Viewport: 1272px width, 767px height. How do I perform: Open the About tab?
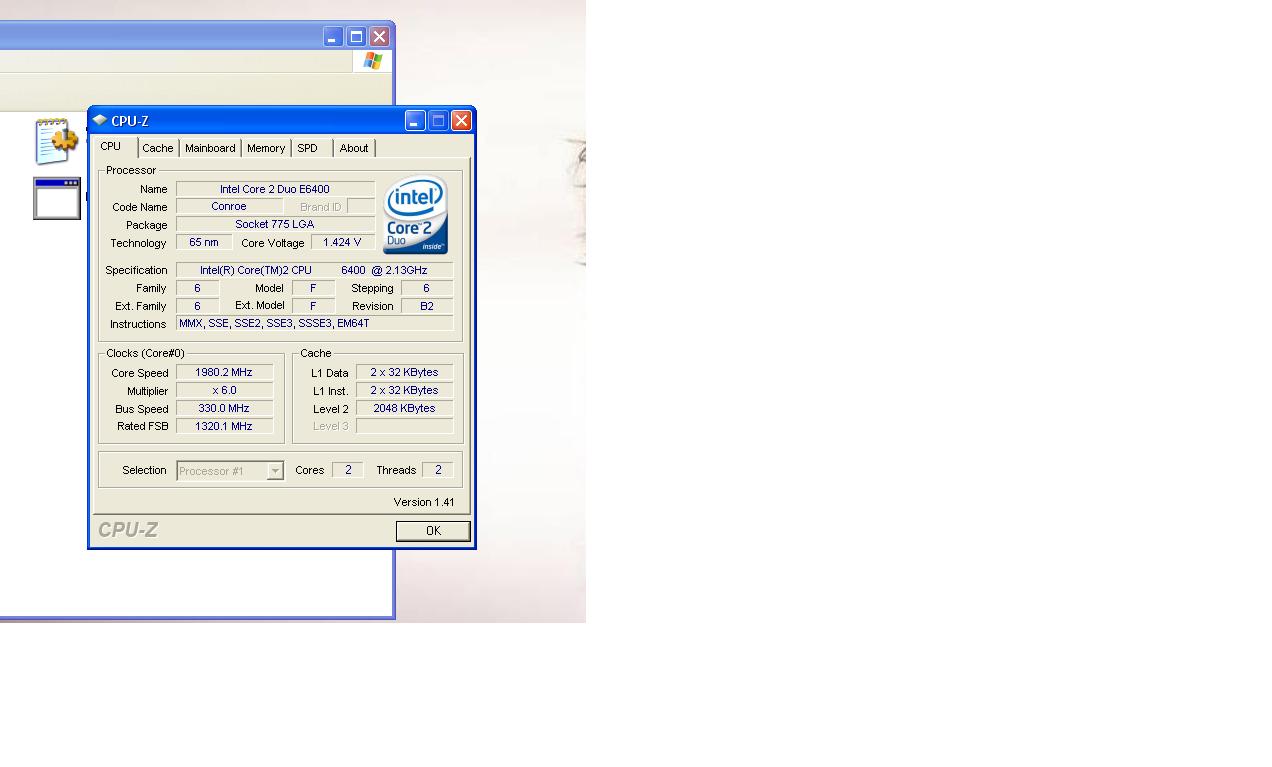[x=354, y=148]
